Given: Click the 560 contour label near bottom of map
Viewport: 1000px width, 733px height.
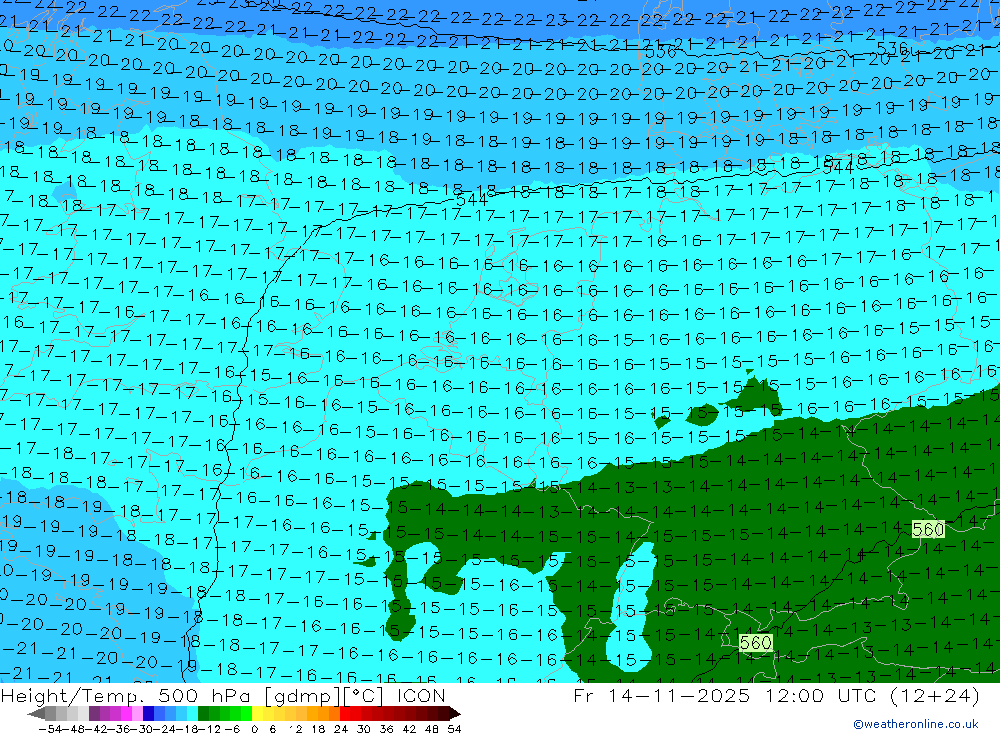Looking at the screenshot, I should click(756, 642).
